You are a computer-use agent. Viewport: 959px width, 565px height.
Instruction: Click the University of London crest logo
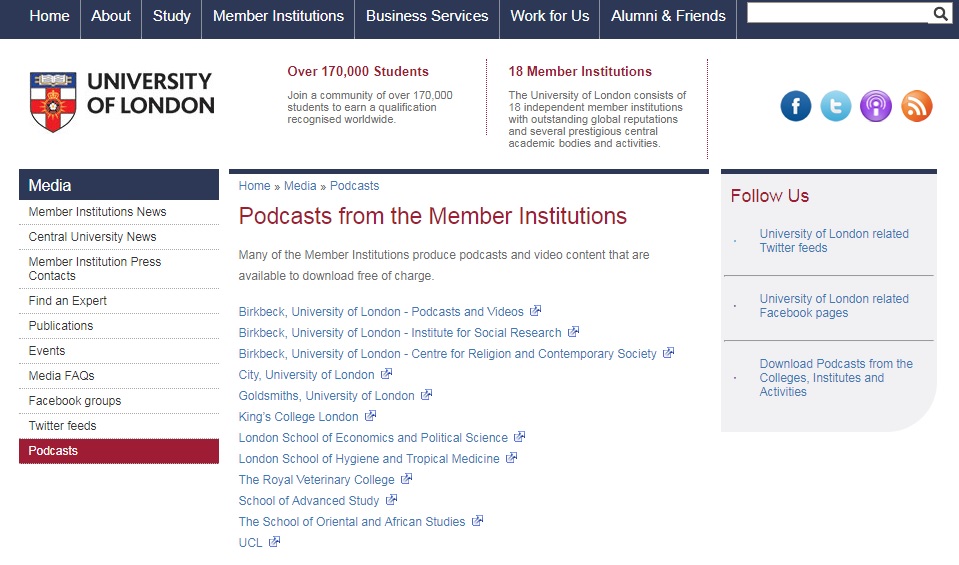(53, 102)
